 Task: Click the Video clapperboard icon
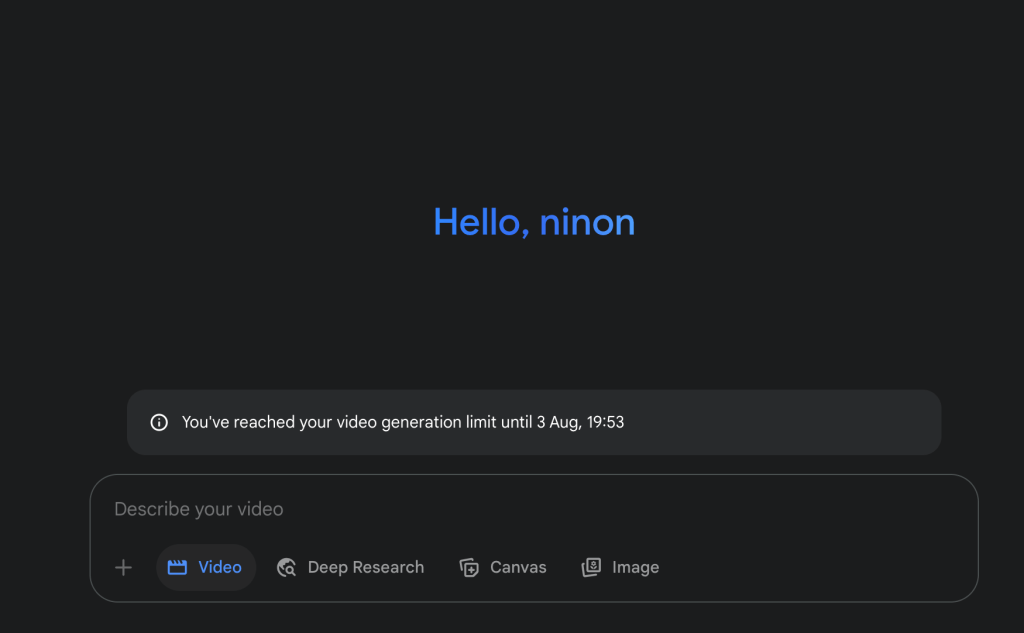pyautogui.click(x=177, y=568)
